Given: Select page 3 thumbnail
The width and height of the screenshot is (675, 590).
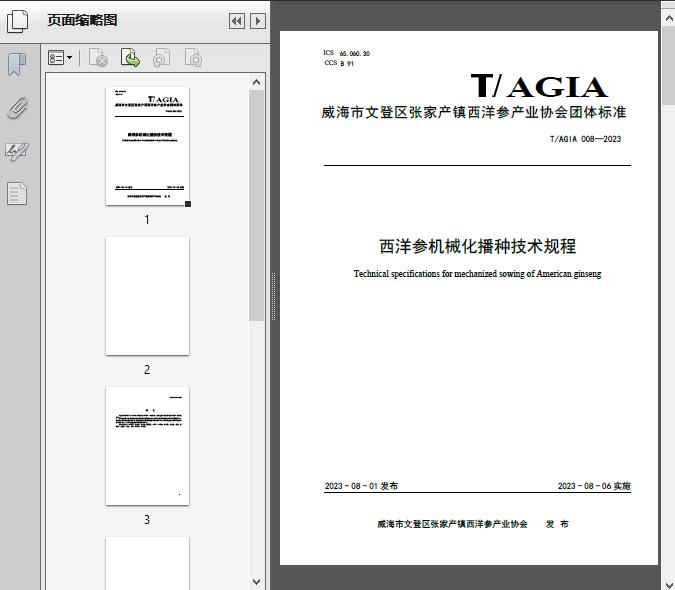Looking at the screenshot, I should click(147, 446).
